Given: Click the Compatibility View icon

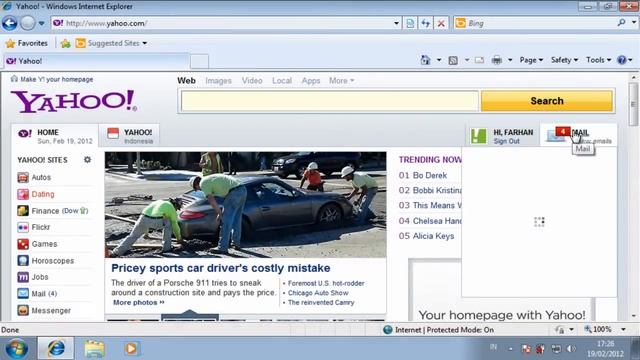Looking at the screenshot, I should pyautogui.click(x=410, y=23).
